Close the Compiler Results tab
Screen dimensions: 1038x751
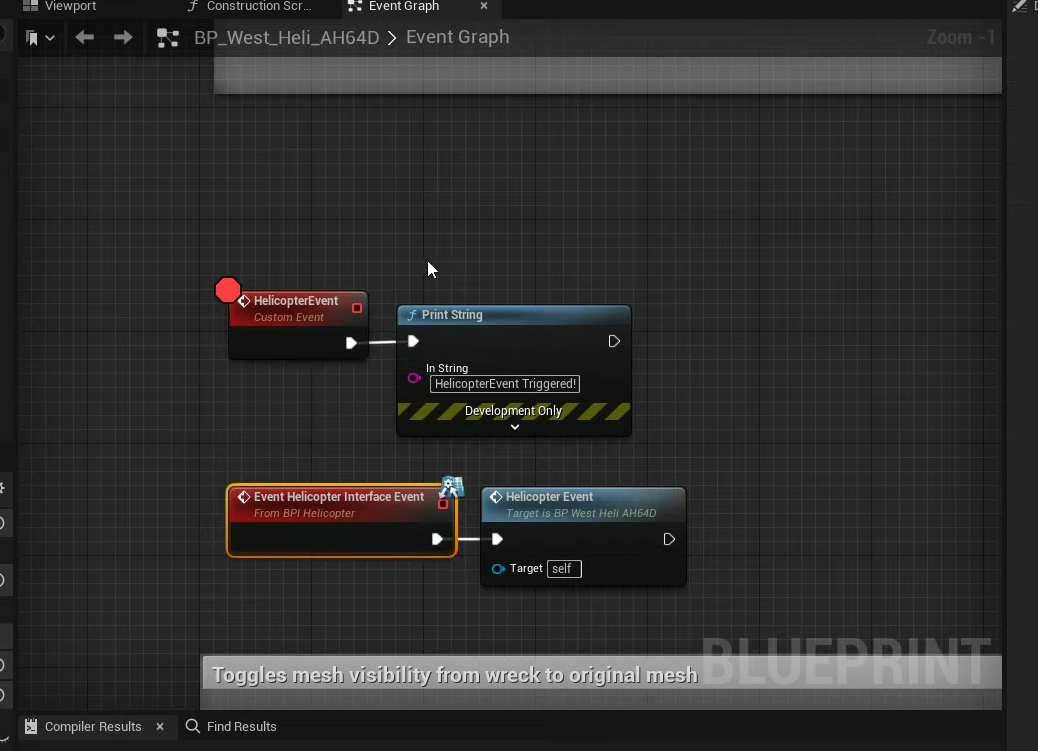click(x=160, y=727)
